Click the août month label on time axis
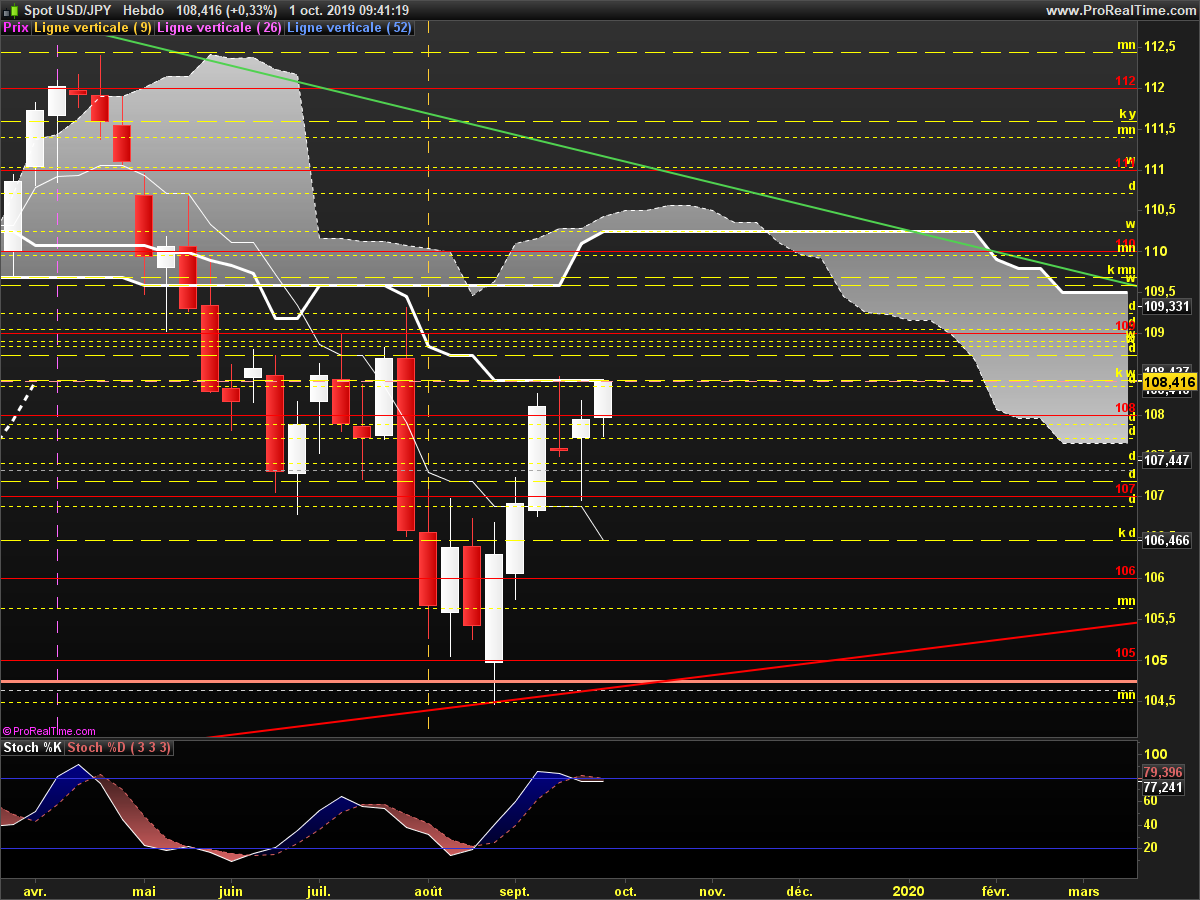Viewport: 1200px width, 900px height. (428, 890)
